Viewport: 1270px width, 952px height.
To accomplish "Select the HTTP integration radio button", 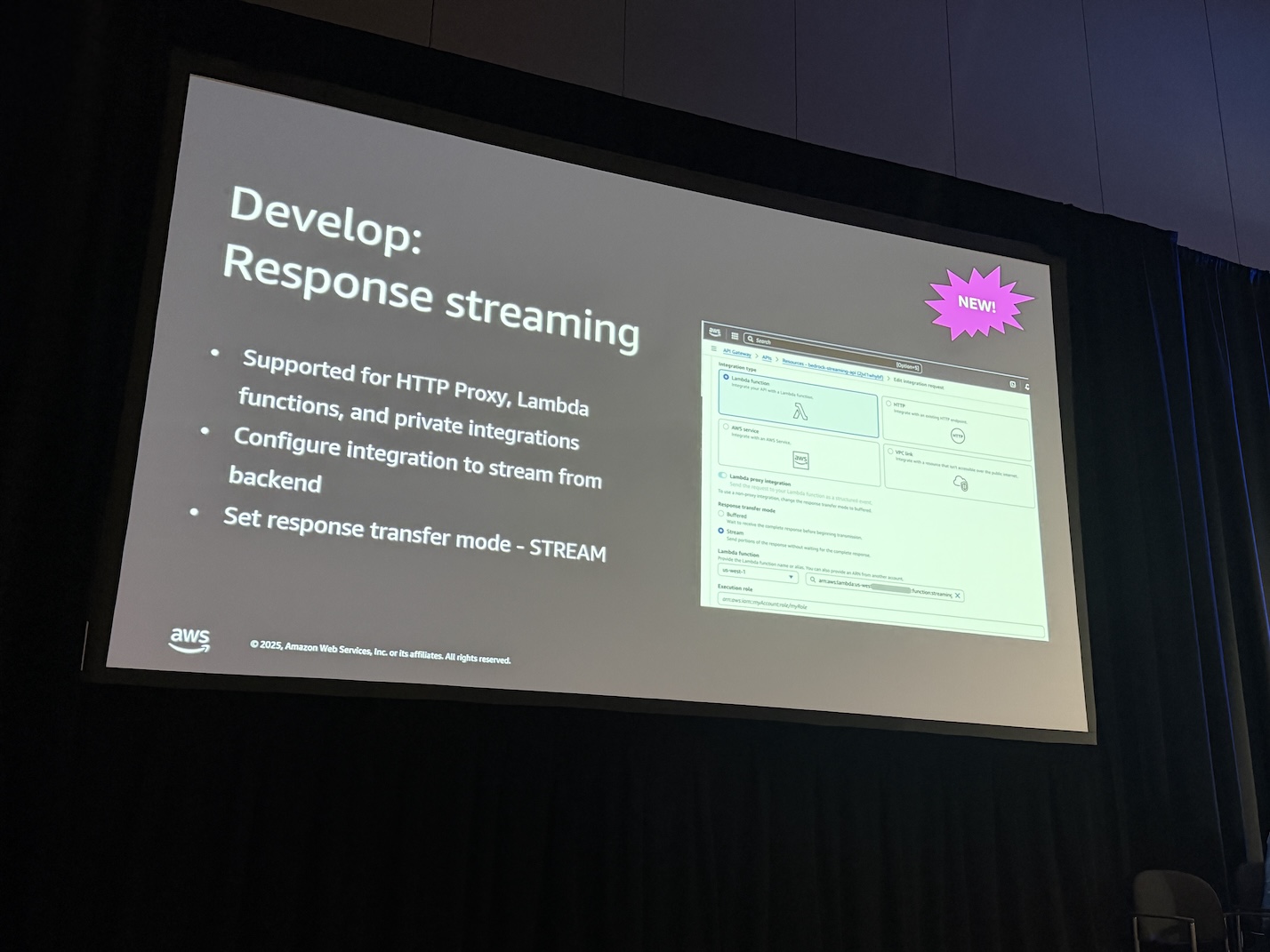I will (888, 403).
